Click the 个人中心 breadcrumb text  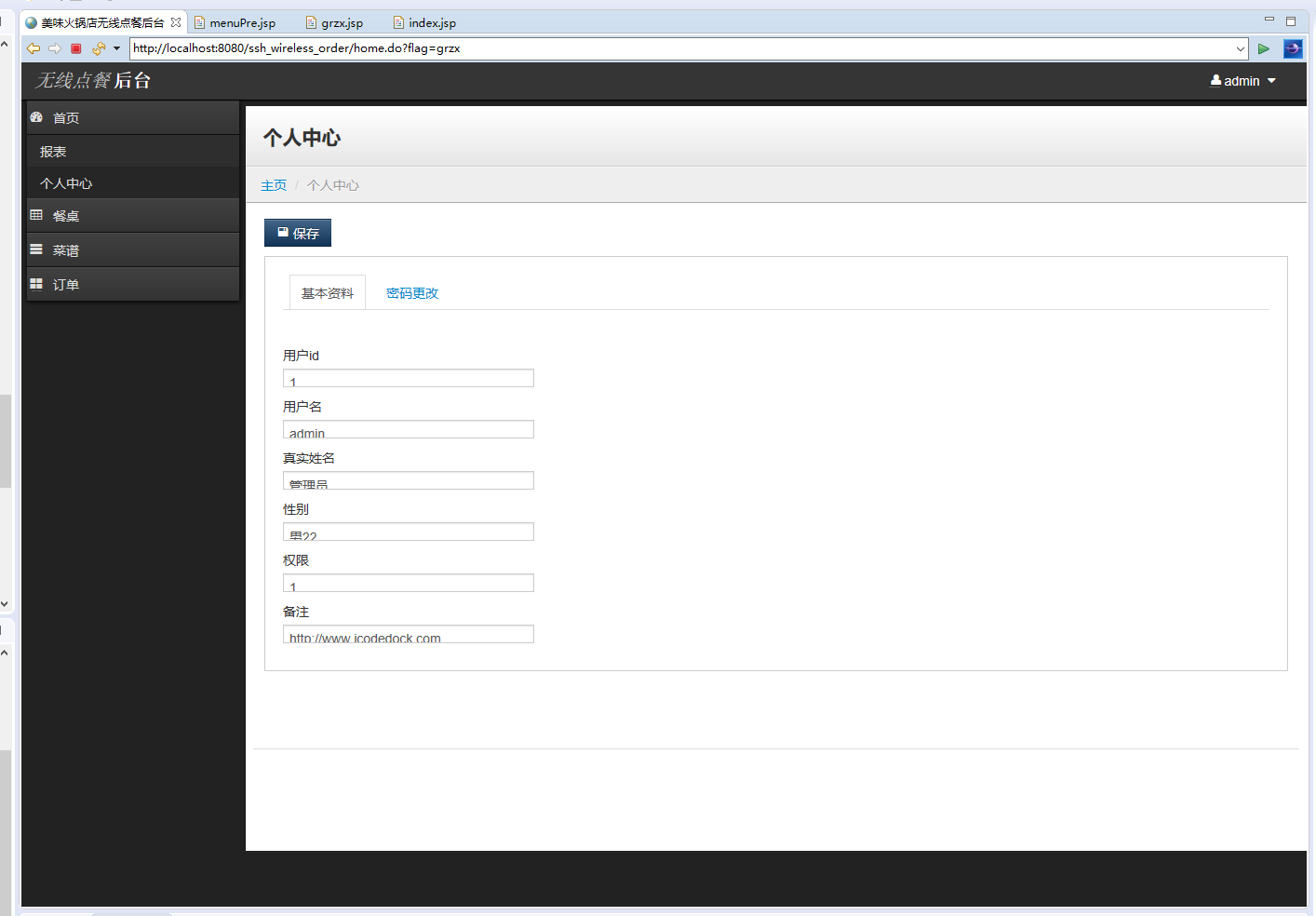pos(333,185)
